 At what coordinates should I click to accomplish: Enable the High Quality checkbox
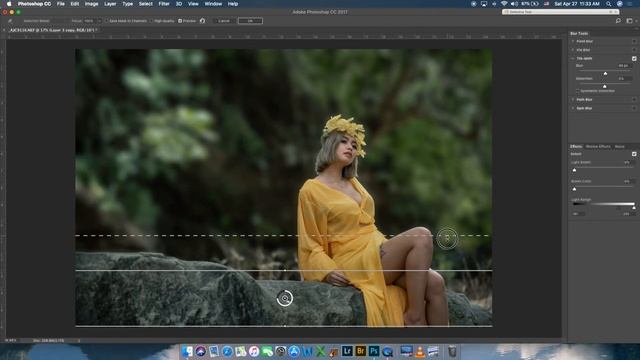151,21
